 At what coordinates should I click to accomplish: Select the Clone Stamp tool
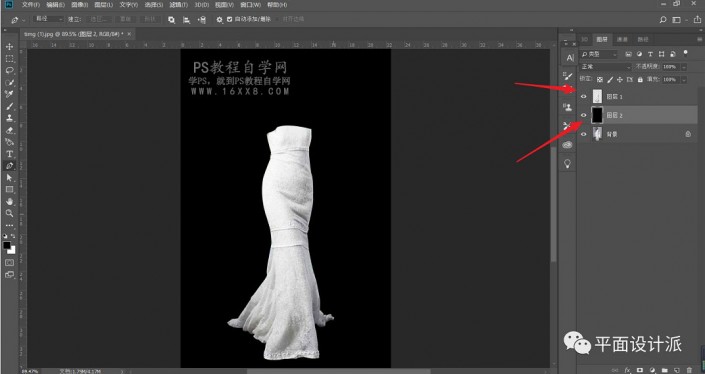pos(9,118)
